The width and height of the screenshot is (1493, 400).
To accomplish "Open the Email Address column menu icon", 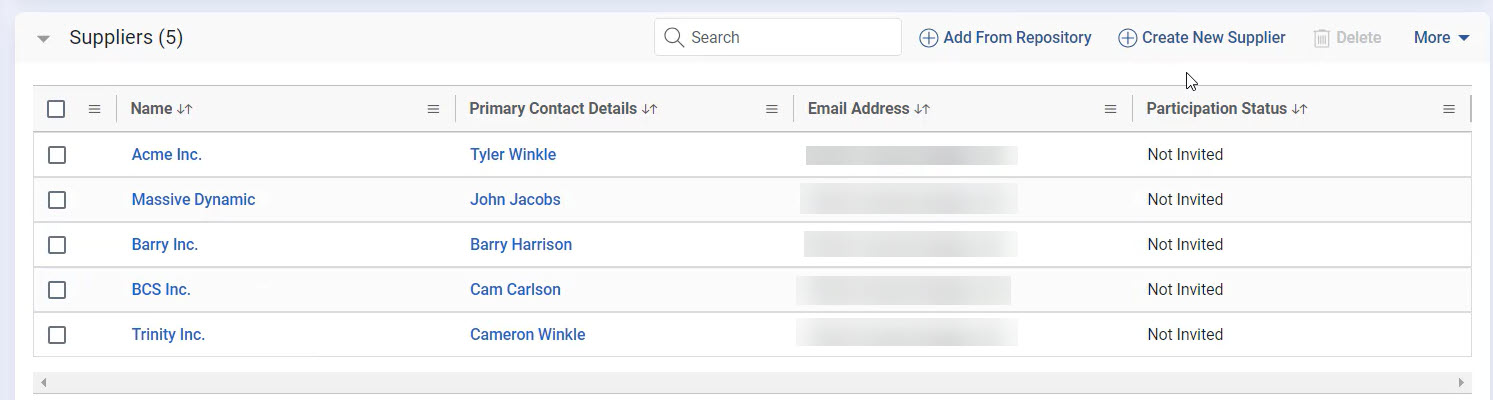I will pyautogui.click(x=1110, y=109).
